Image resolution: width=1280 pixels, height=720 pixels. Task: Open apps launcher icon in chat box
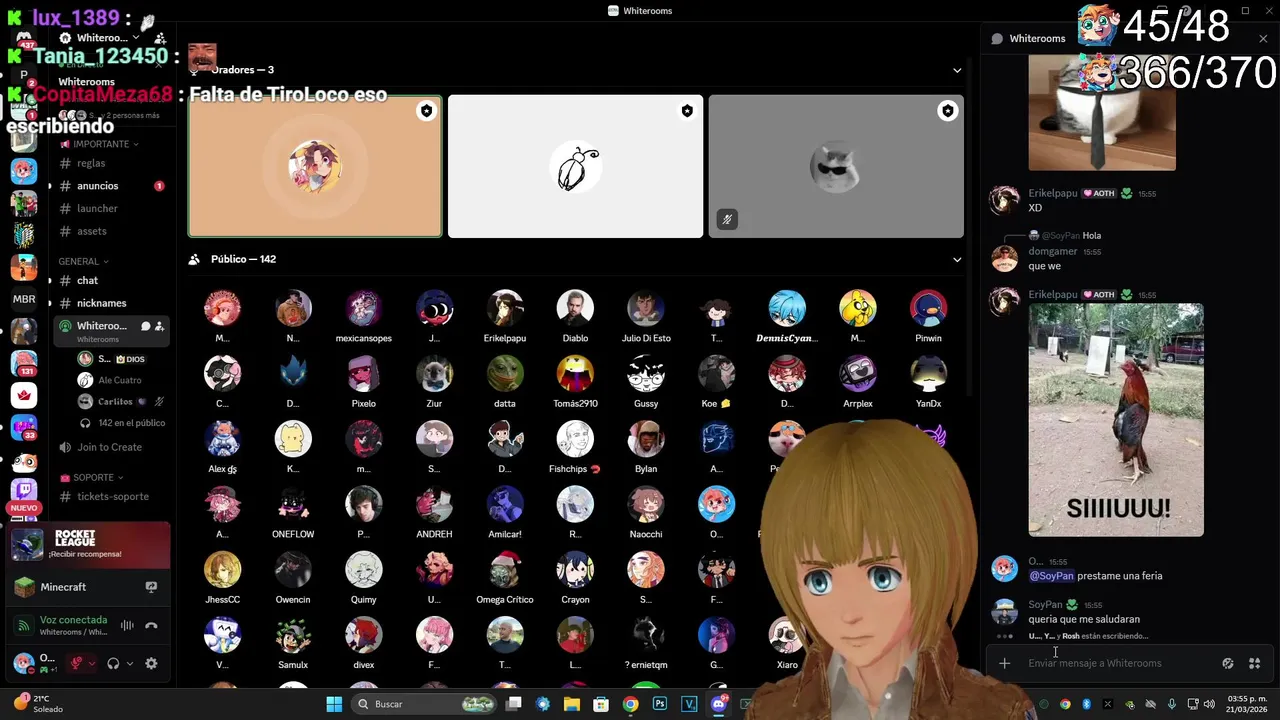[1254, 663]
